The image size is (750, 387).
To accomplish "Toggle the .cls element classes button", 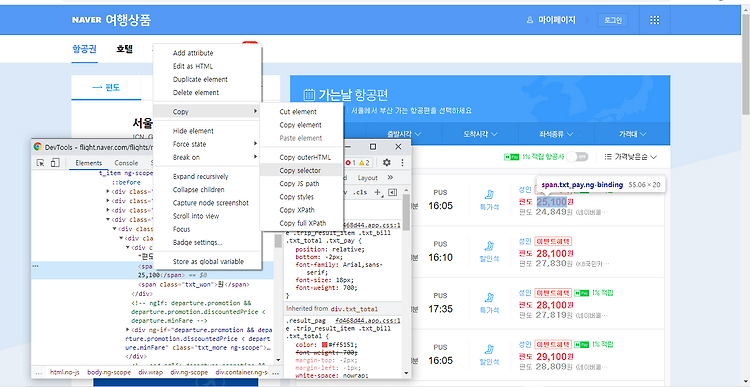I will coord(360,192).
